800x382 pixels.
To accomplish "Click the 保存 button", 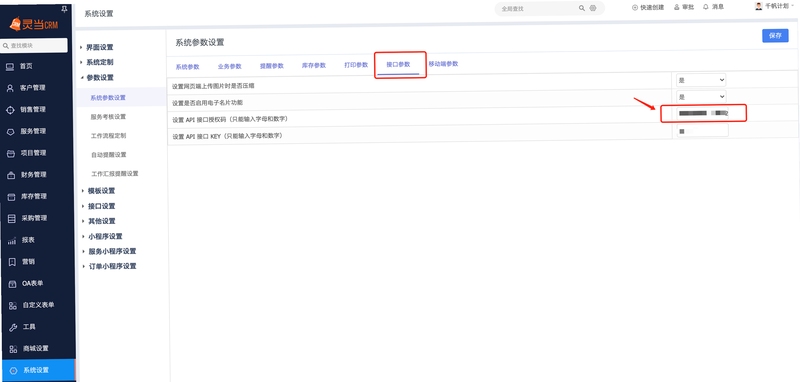I will click(775, 36).
